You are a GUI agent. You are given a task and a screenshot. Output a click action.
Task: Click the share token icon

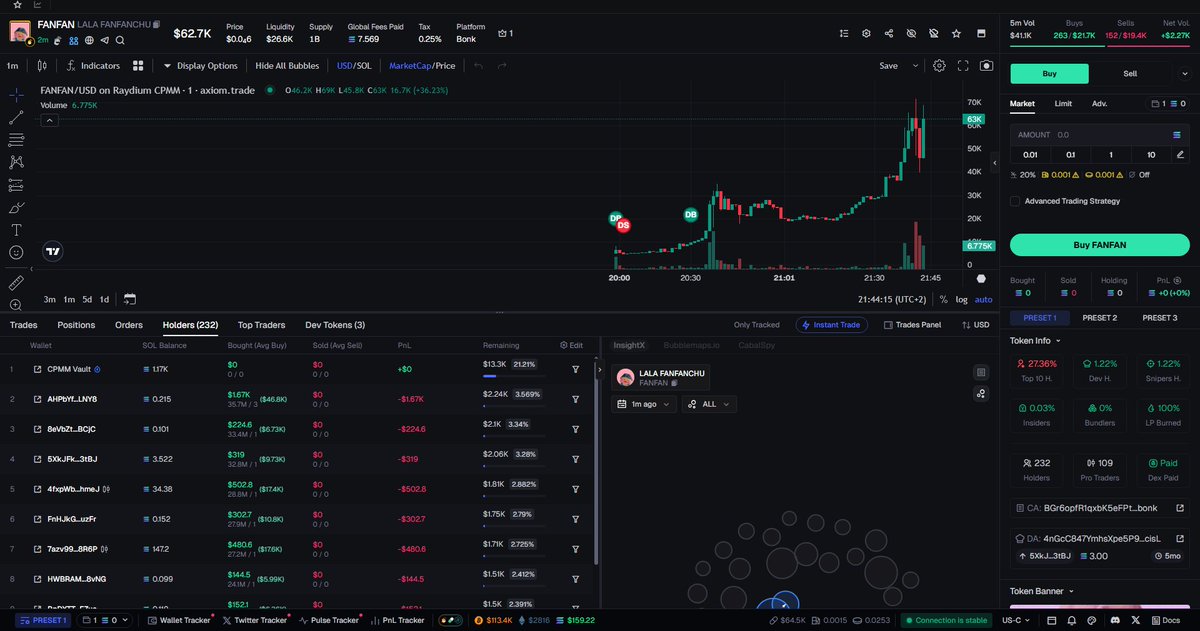(888, 33)
